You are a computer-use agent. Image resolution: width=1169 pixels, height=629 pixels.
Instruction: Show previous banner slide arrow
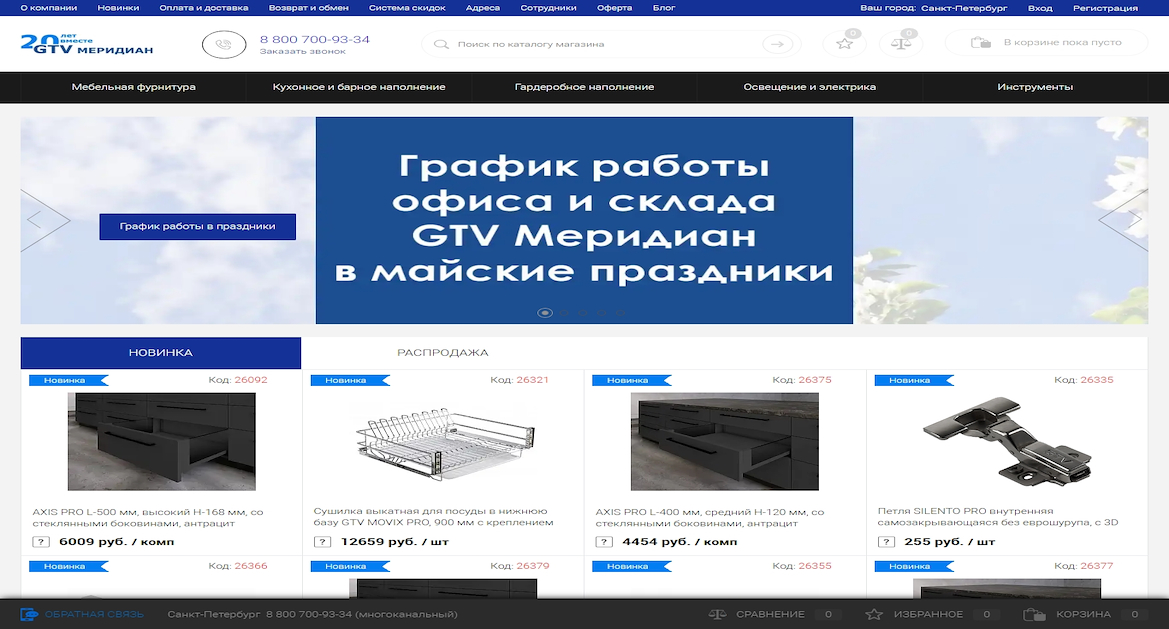click(45, 220)
